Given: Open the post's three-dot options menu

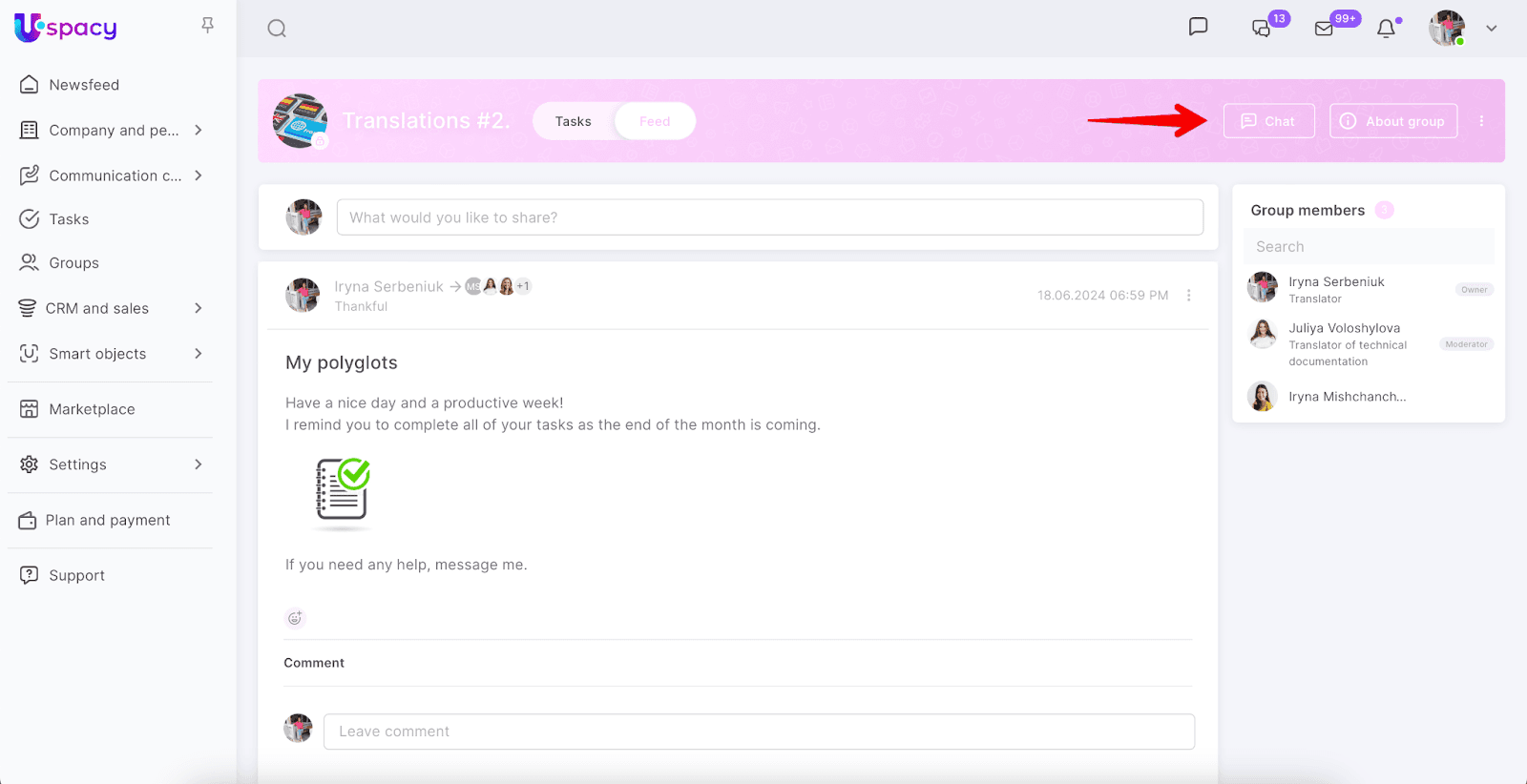Looking at the screenshot, I should (x=1189, y=296).
